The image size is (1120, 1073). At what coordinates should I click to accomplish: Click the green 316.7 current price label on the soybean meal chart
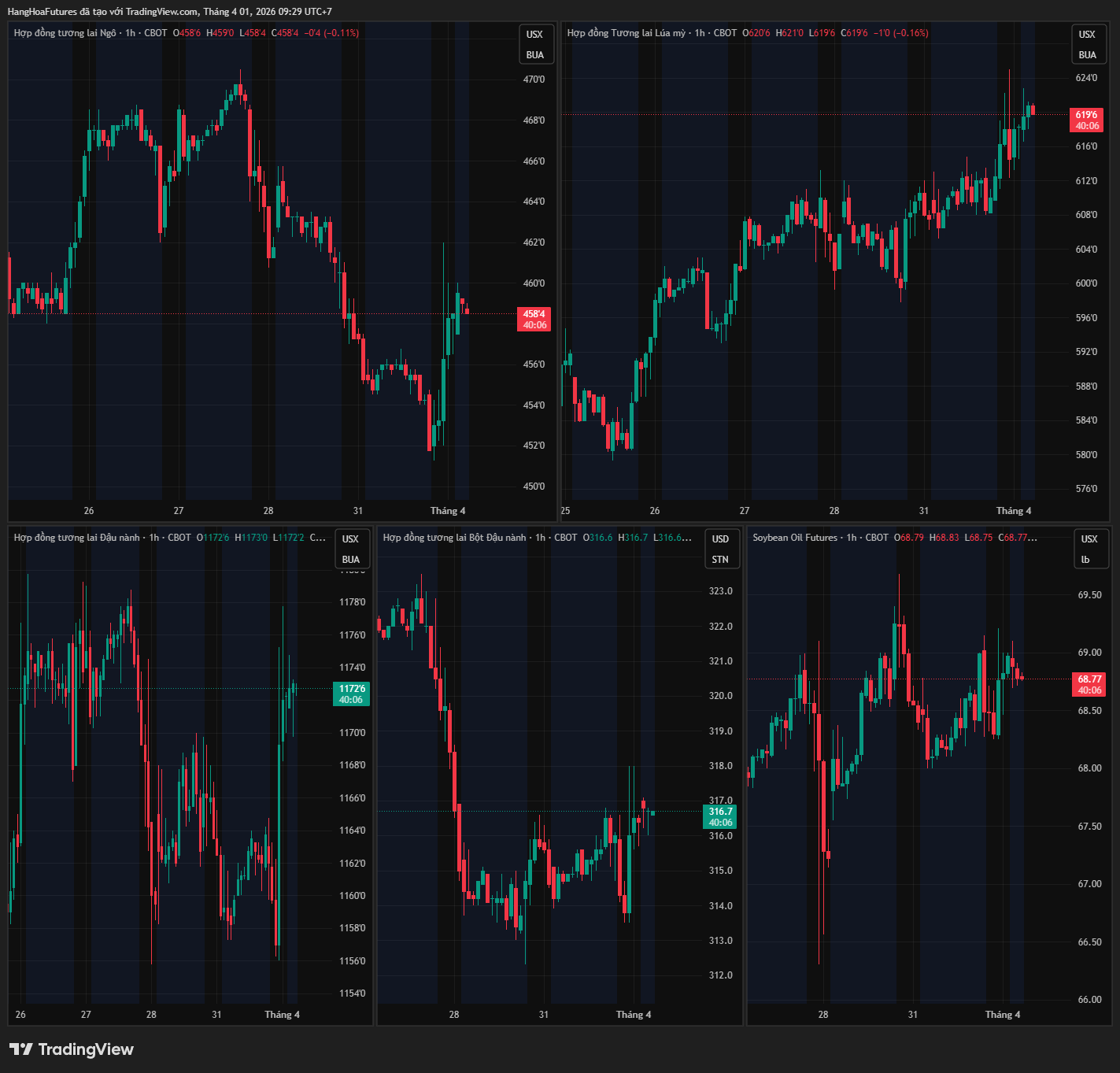click(x=720, y=816)
